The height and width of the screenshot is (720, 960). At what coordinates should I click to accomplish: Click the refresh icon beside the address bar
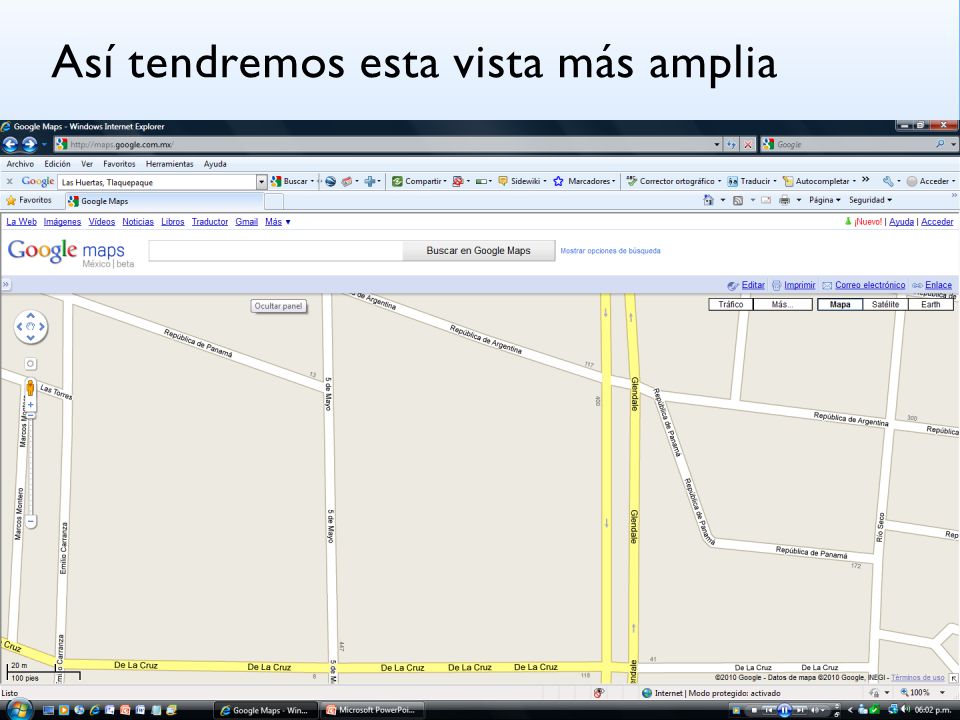tap(731, 144)
